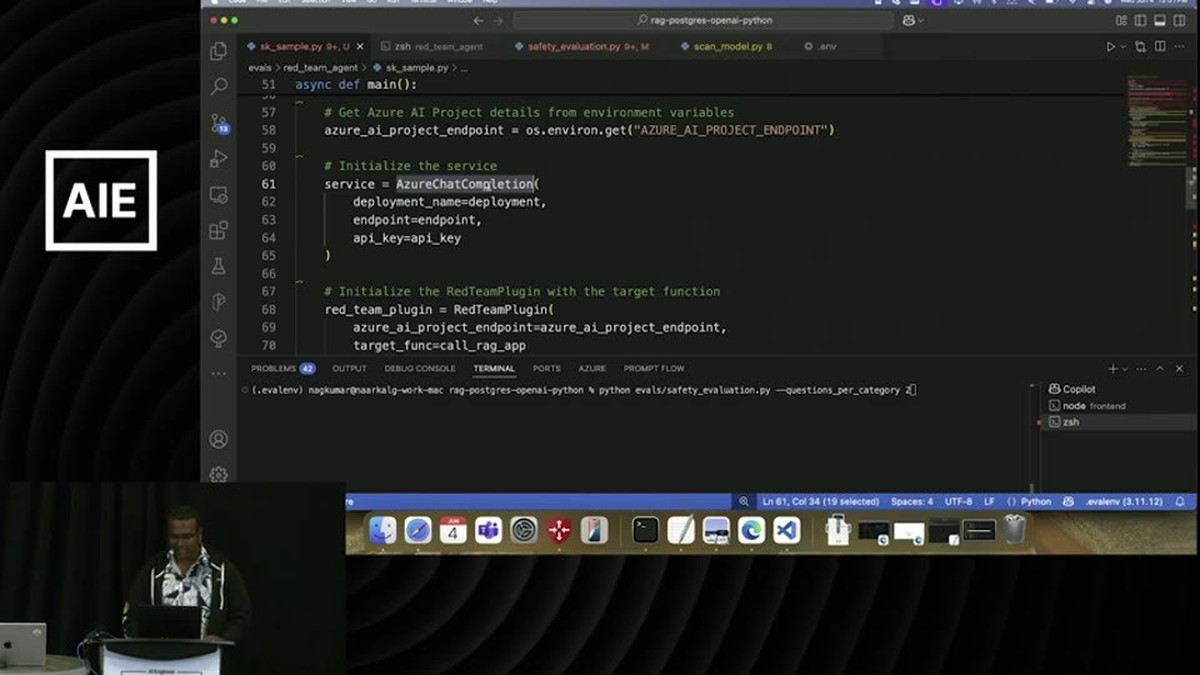
Task: Switch to the safety_evaluation.py editor tab
Action: [581, 46]
